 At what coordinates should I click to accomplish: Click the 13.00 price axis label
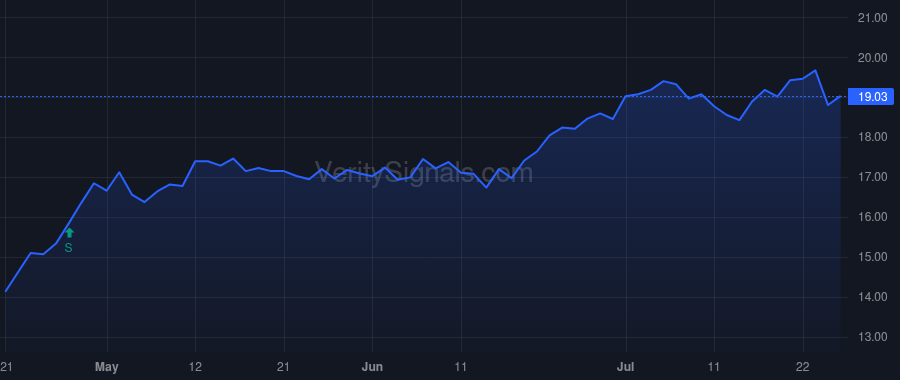(872, 337)
